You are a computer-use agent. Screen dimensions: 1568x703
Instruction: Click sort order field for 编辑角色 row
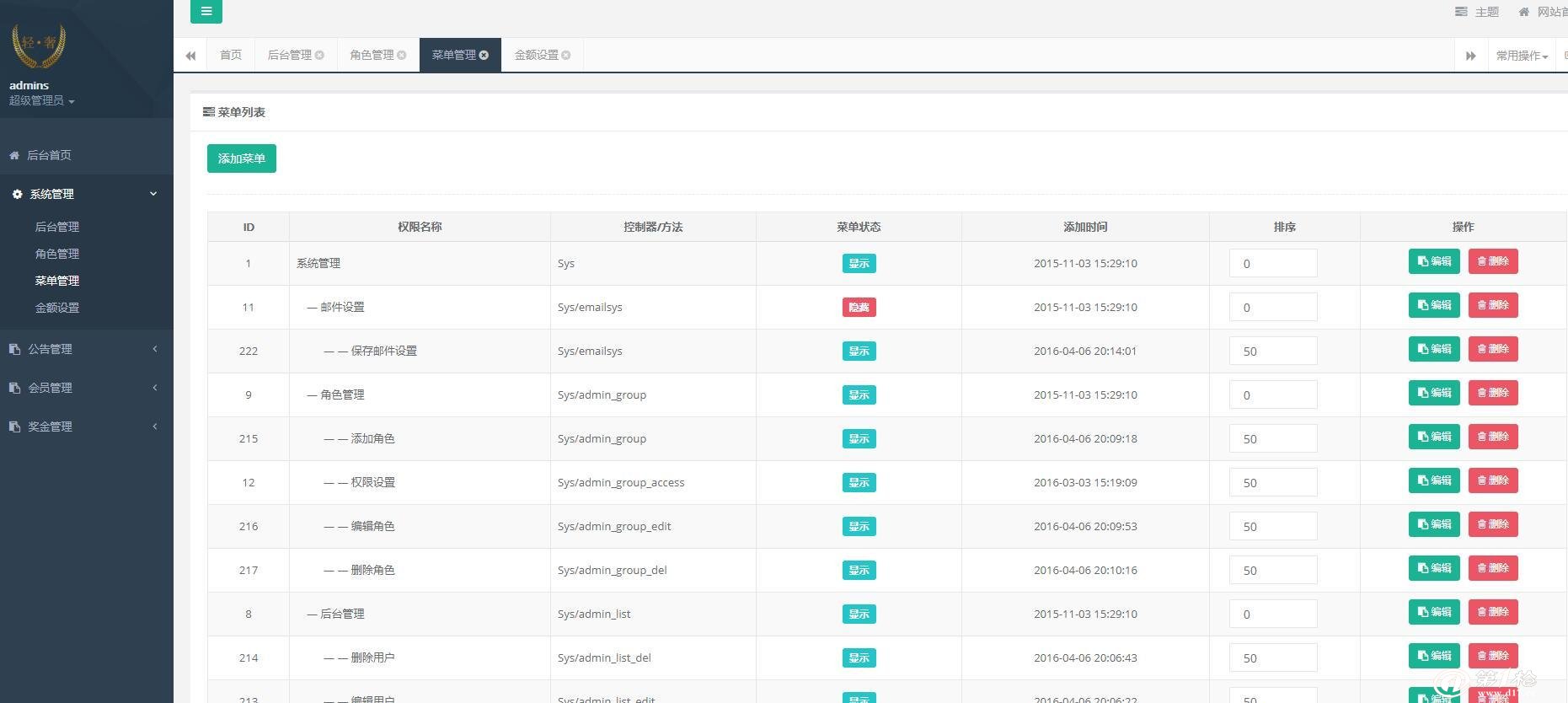click(1273, 526)
